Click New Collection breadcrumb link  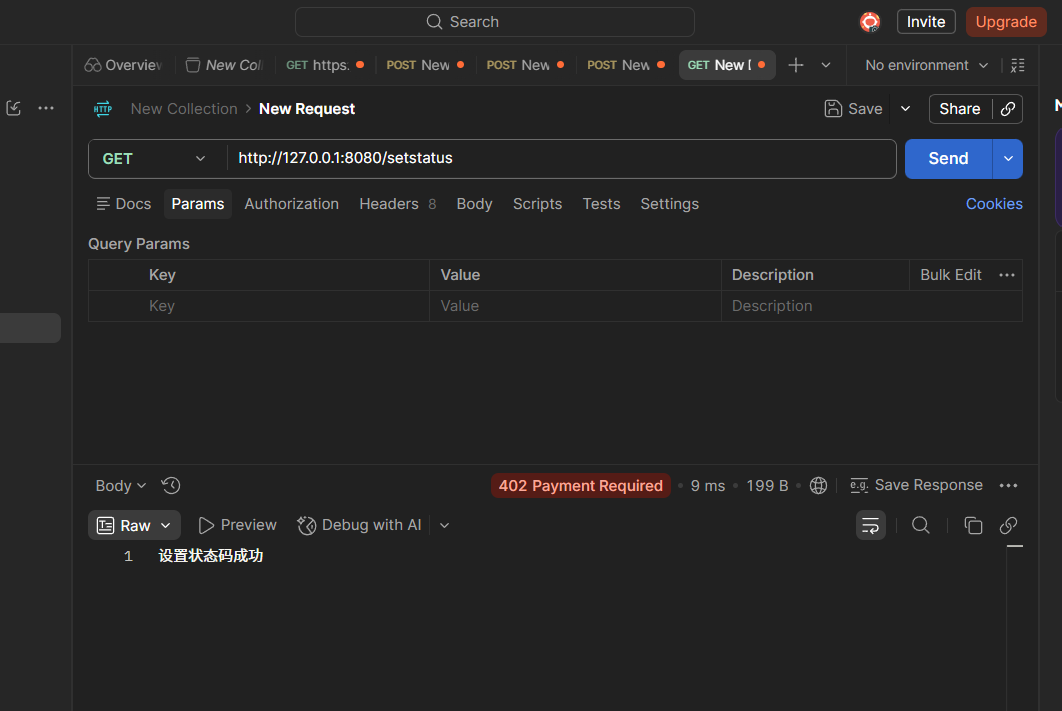pos(184,109)
